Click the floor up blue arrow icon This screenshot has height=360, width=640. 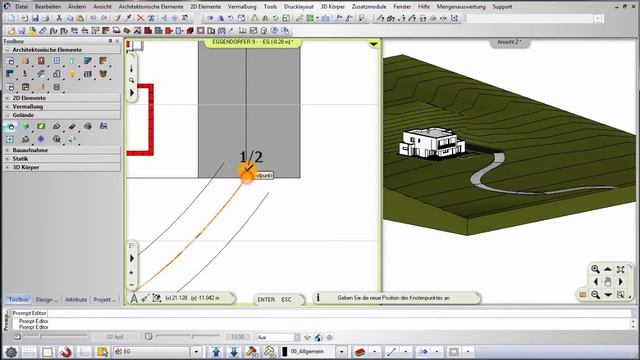coord(216,351)
